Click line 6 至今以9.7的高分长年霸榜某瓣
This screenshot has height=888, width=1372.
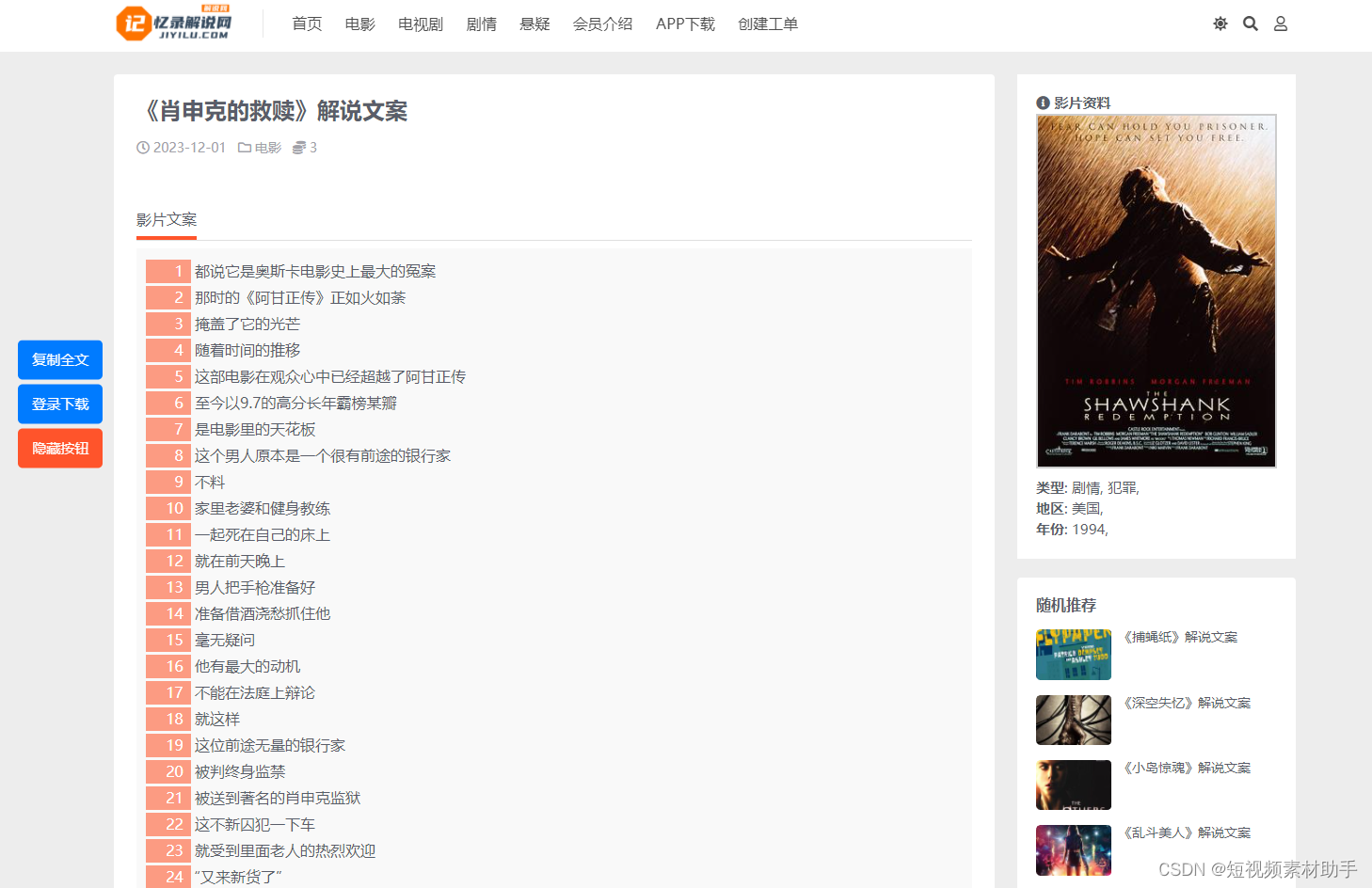click(x=295, y=404)
